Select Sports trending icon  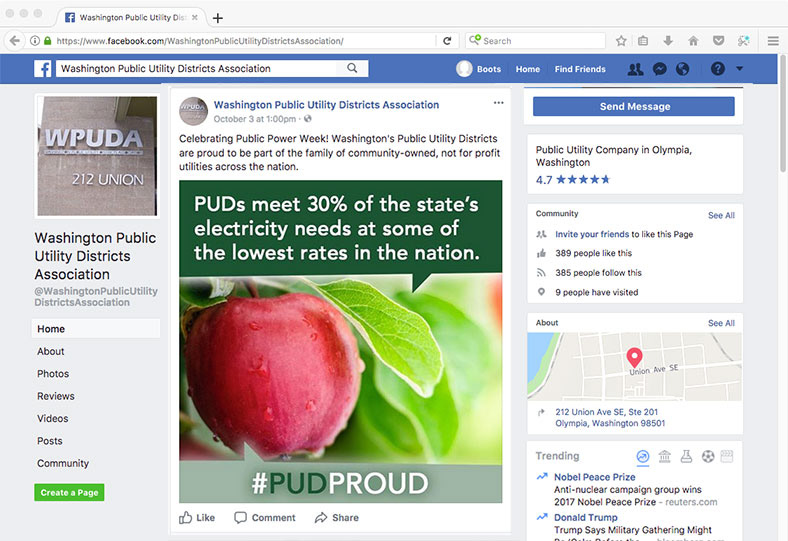[708, 456]
